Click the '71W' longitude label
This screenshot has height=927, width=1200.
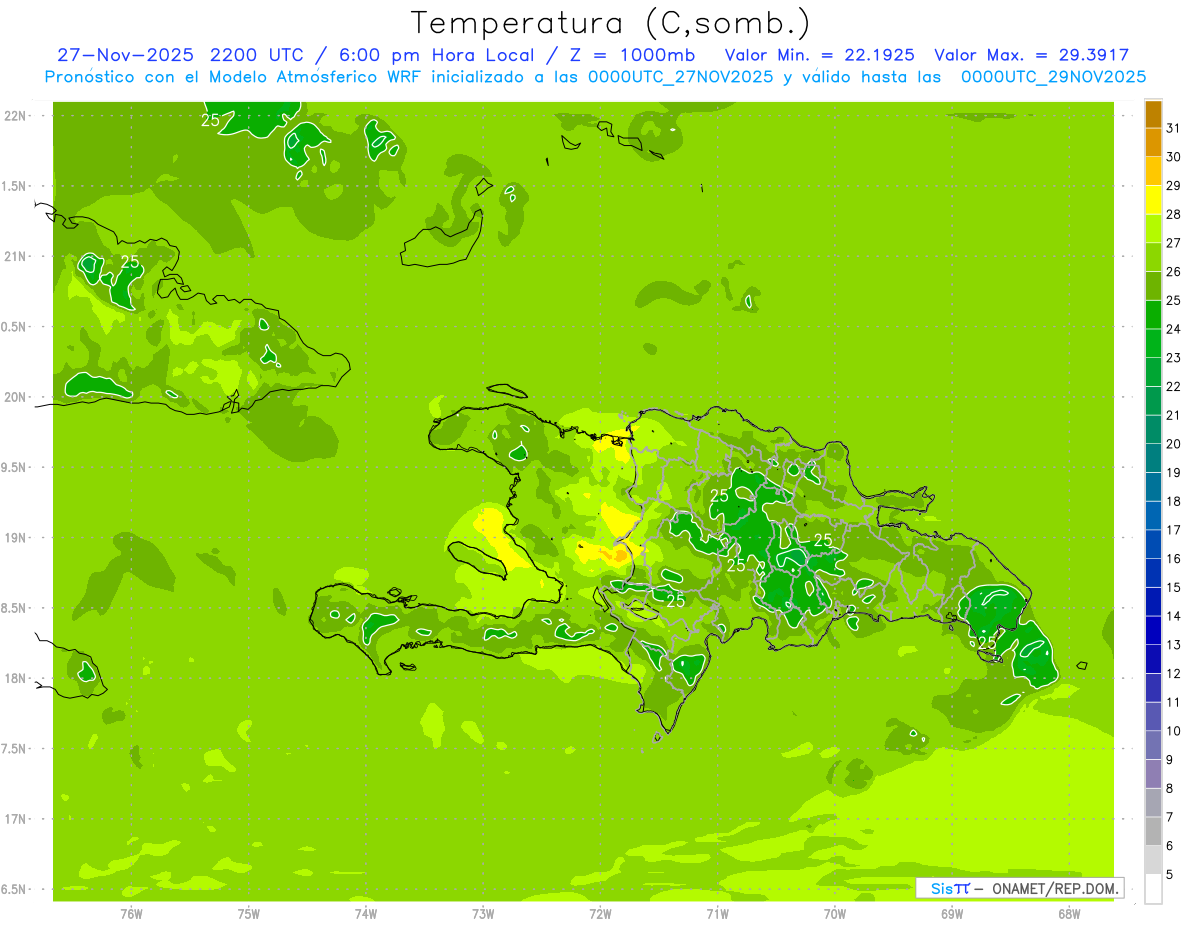(x=717, y=914)
